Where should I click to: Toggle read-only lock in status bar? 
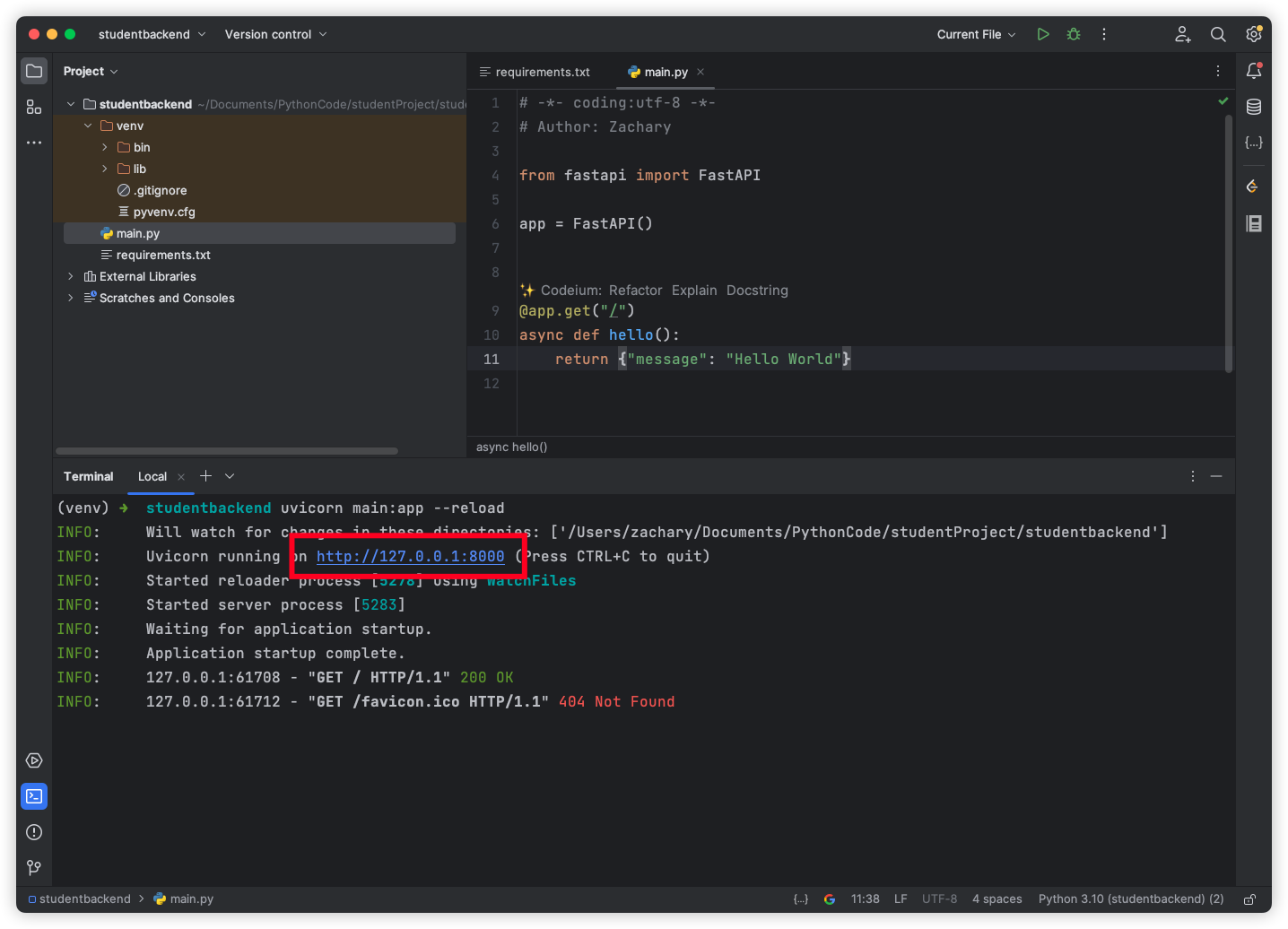[x=1249, y=899]
